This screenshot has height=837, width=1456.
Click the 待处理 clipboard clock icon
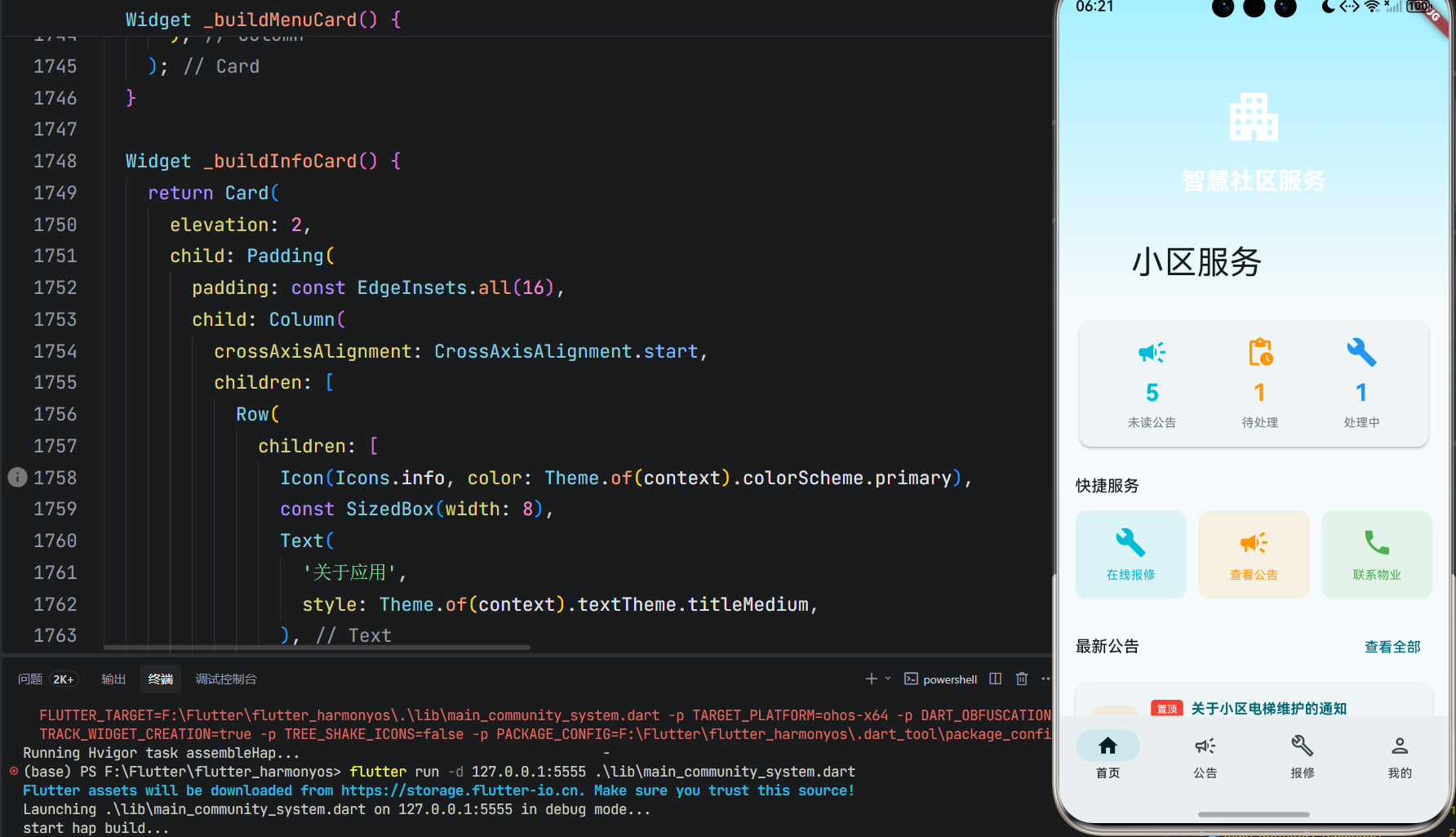click(x=1260, y=353)
